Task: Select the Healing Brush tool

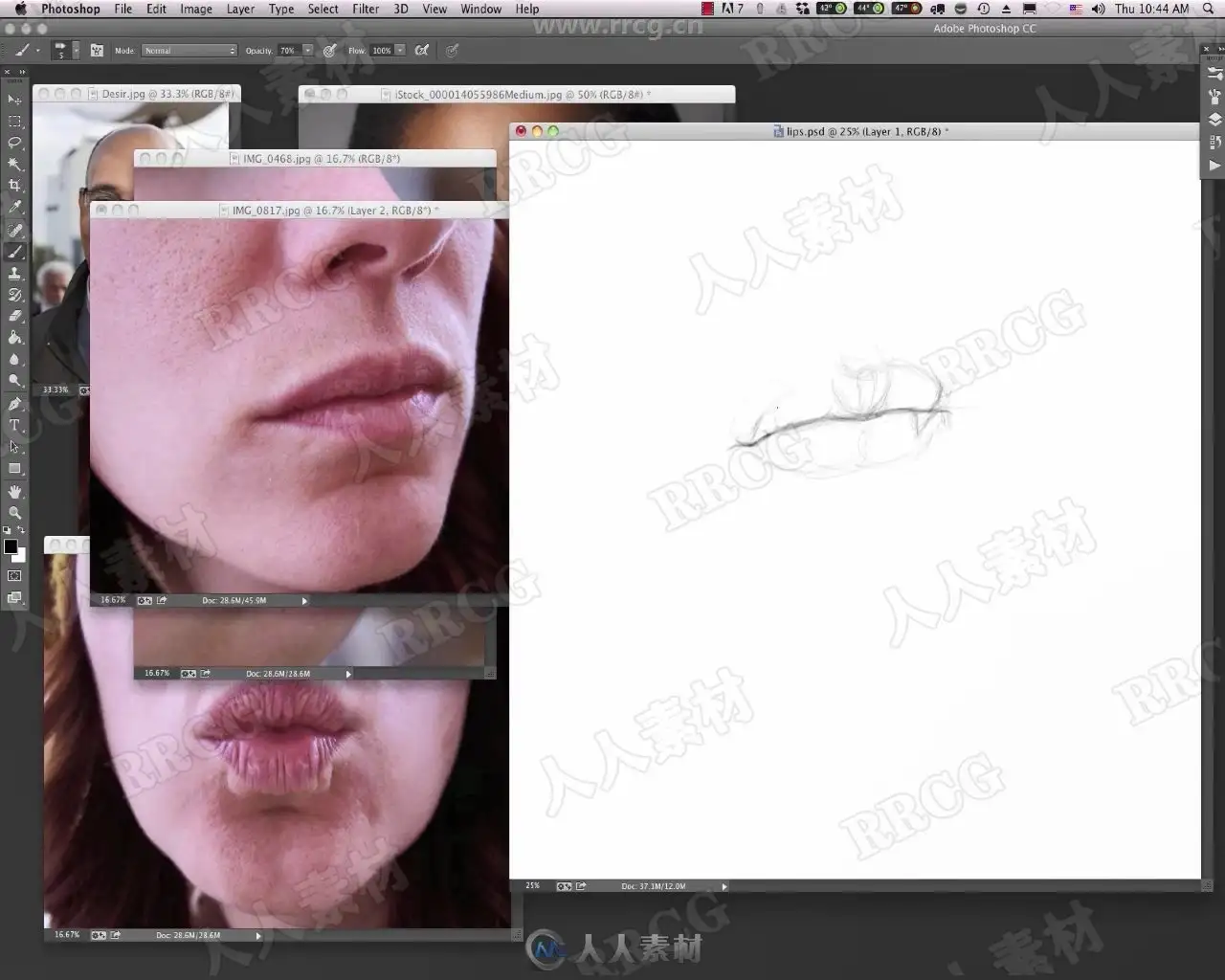Action: pyautogui.click(x=14, y=231)
